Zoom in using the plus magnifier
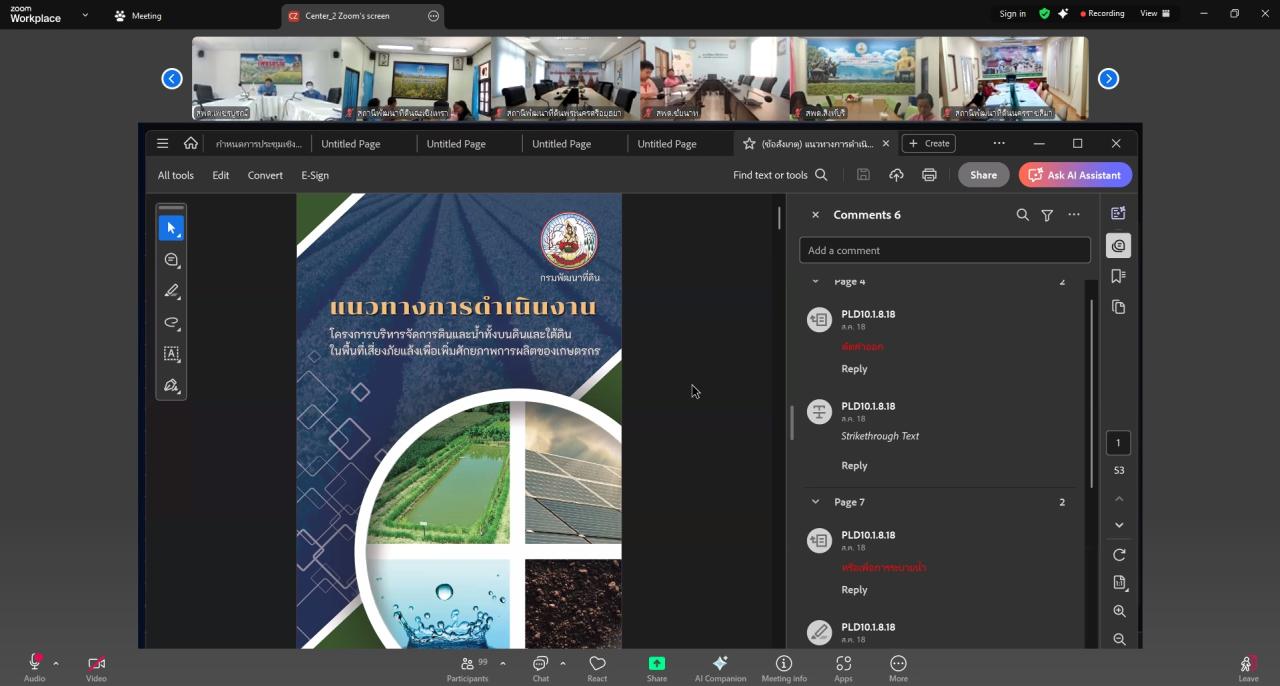 (x=1119, y=611)
